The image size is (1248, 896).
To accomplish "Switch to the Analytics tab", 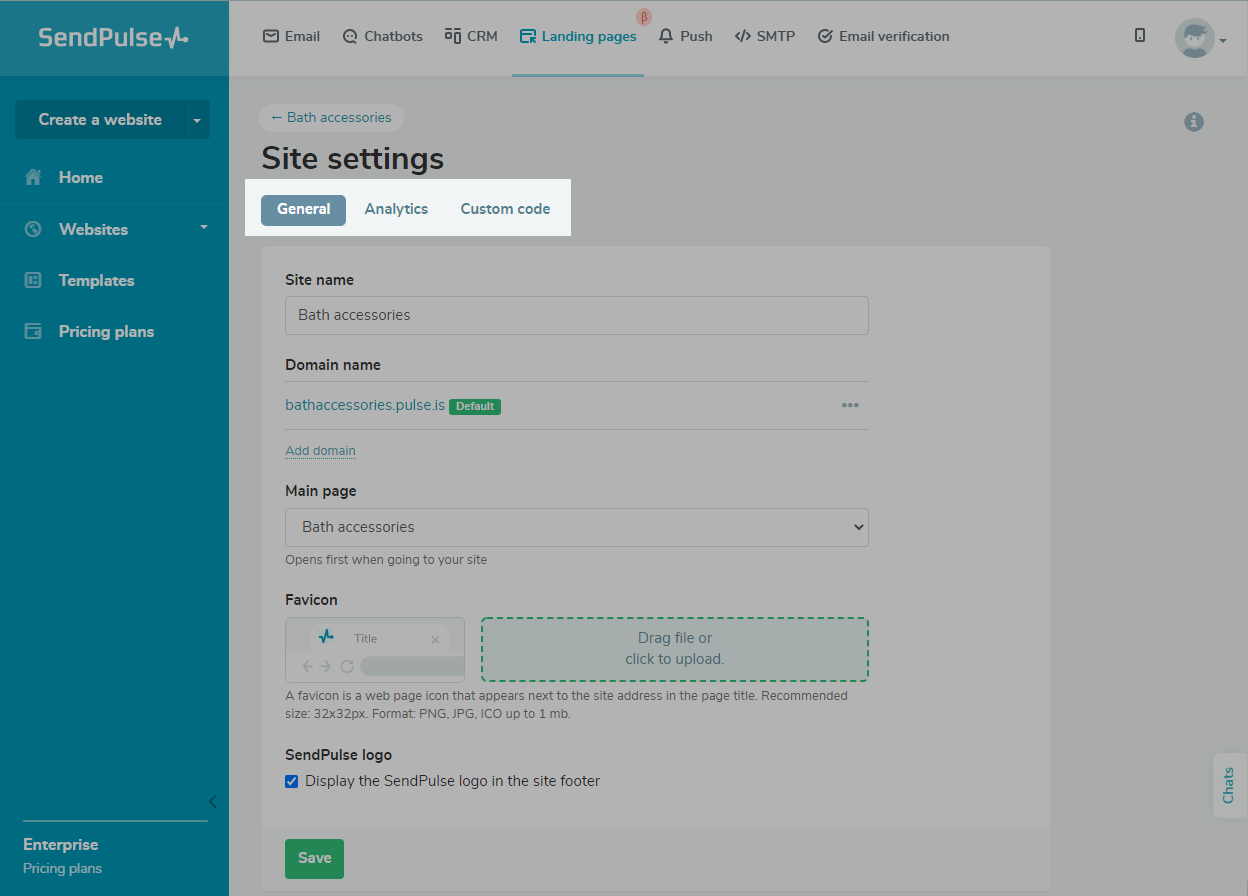I will pos(396,209).
